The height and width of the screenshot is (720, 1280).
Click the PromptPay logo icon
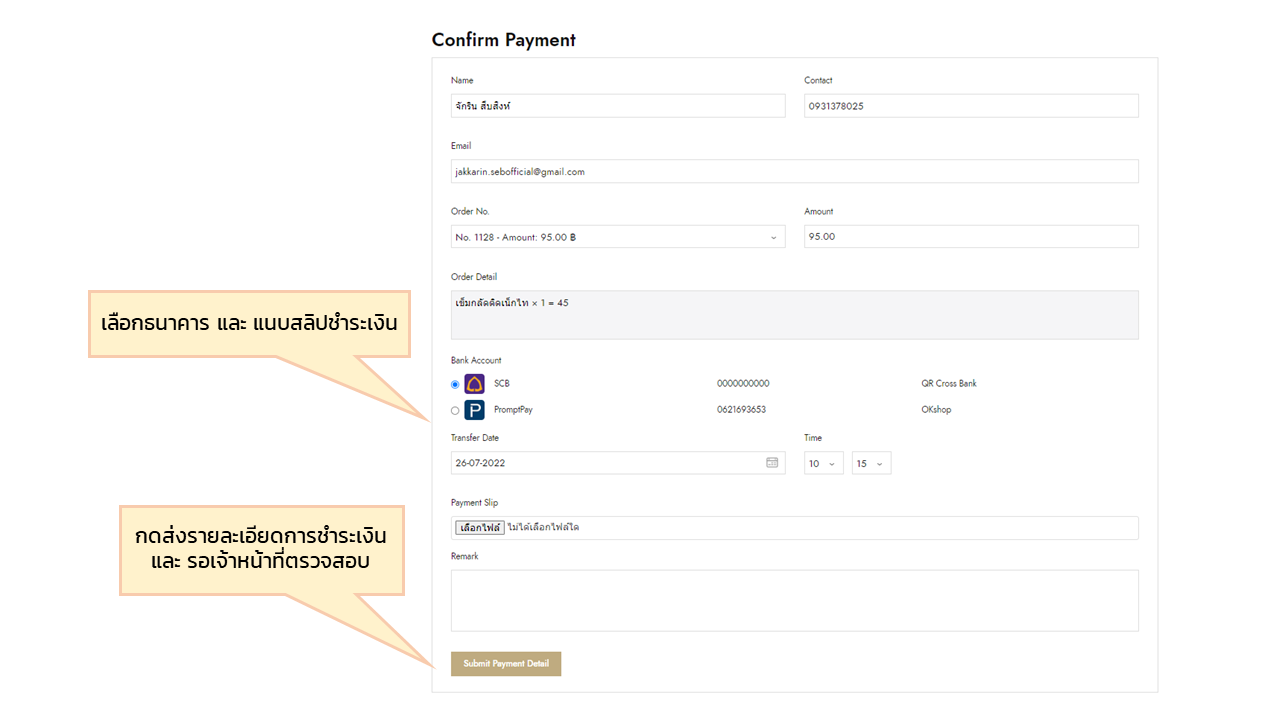tap(474, 410)
